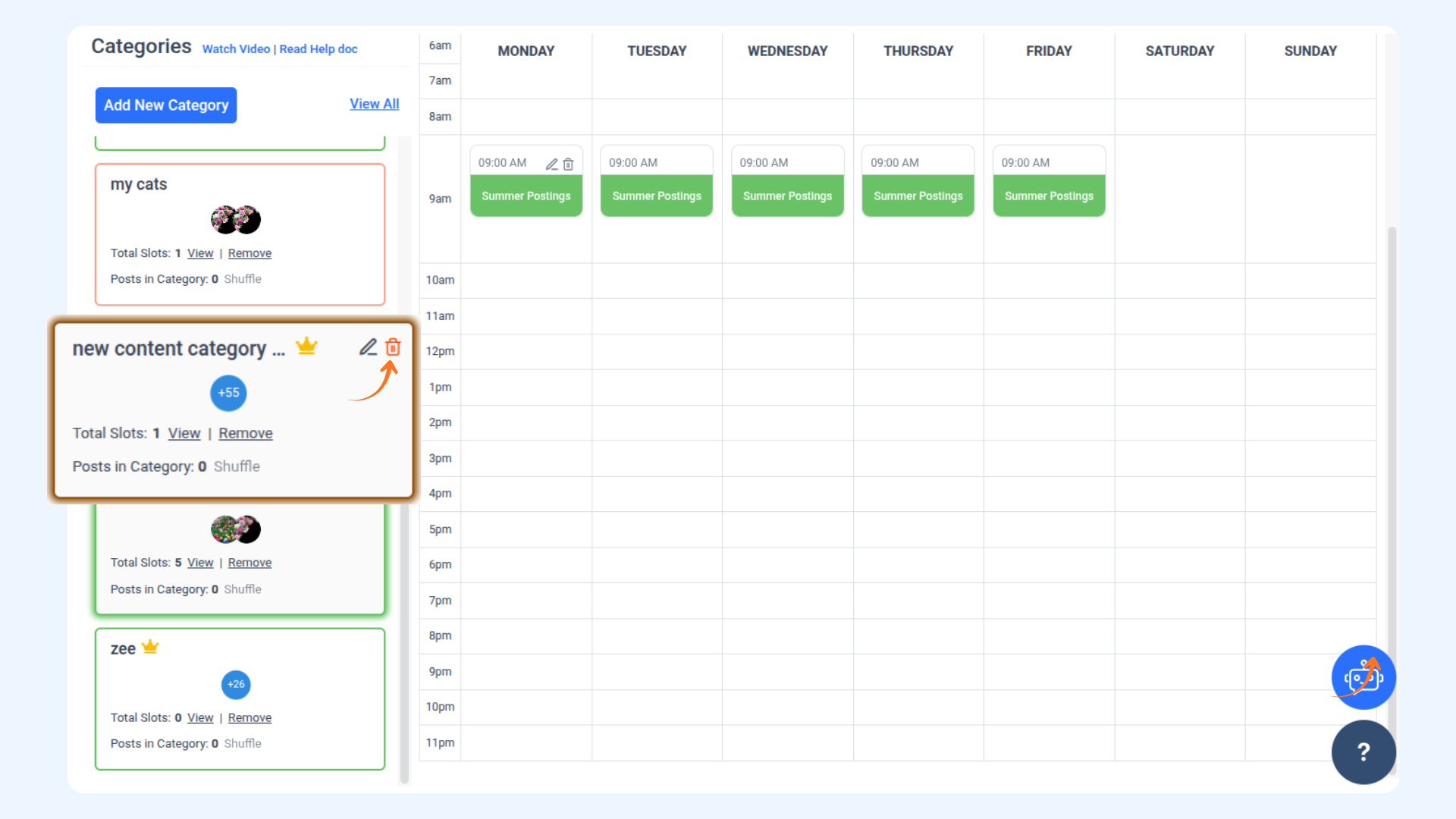
Task: Click pencil edit icon on new content category
Action: [x=368, y=347]
